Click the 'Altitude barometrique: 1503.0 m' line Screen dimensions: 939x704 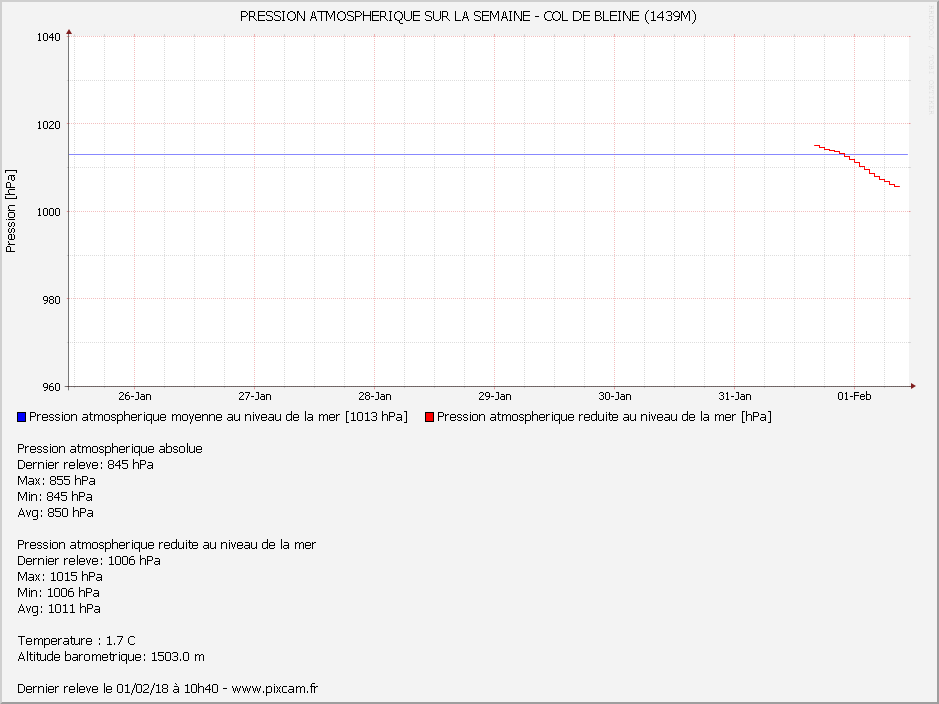click(111, 657)
